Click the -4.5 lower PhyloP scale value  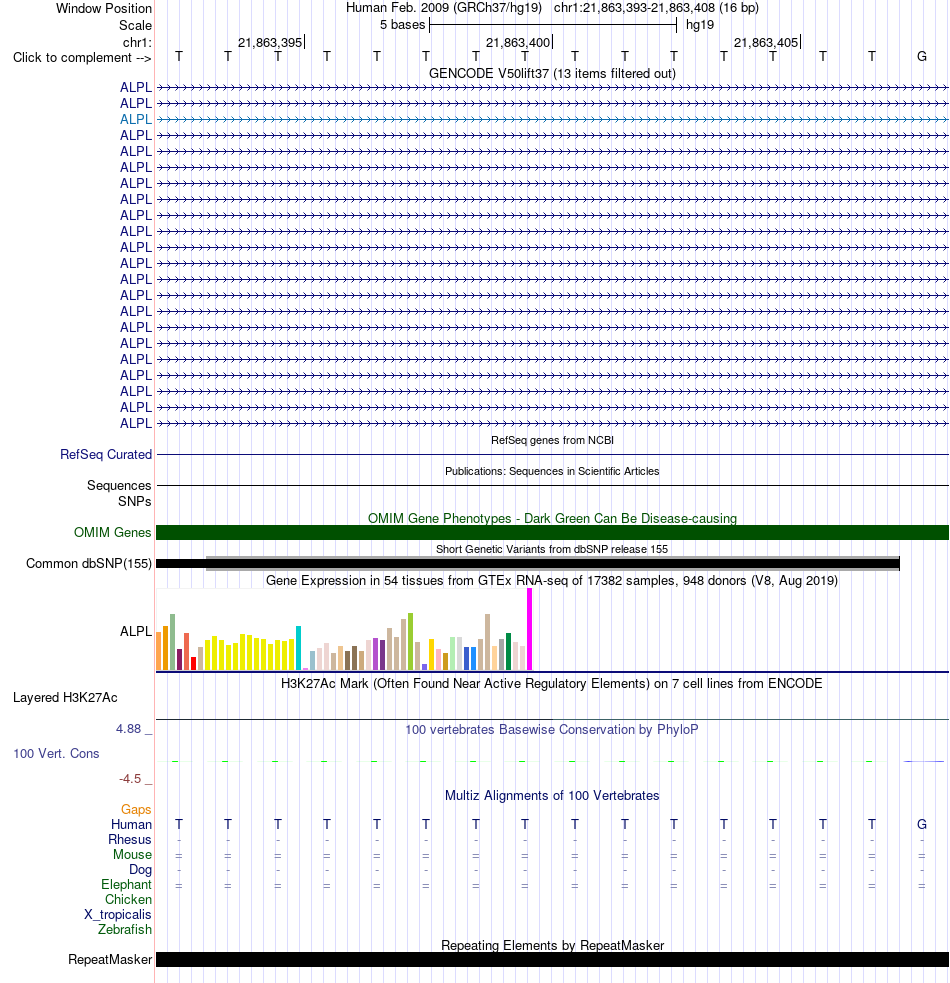tap(130, 779)
